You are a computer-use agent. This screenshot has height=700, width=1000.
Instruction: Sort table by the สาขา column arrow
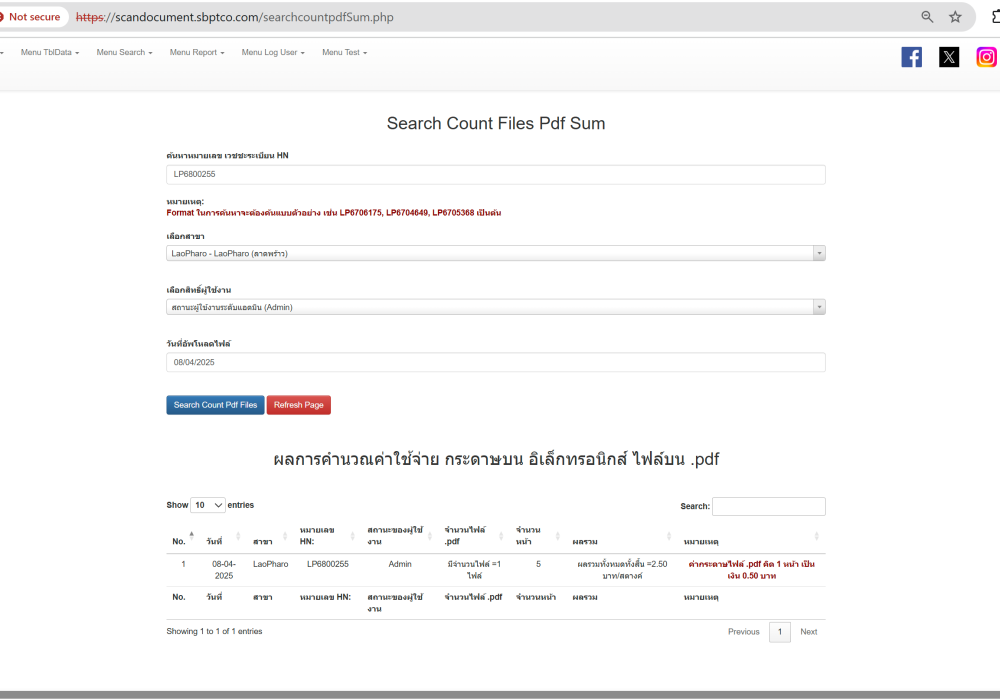click(x=286, y=536)
